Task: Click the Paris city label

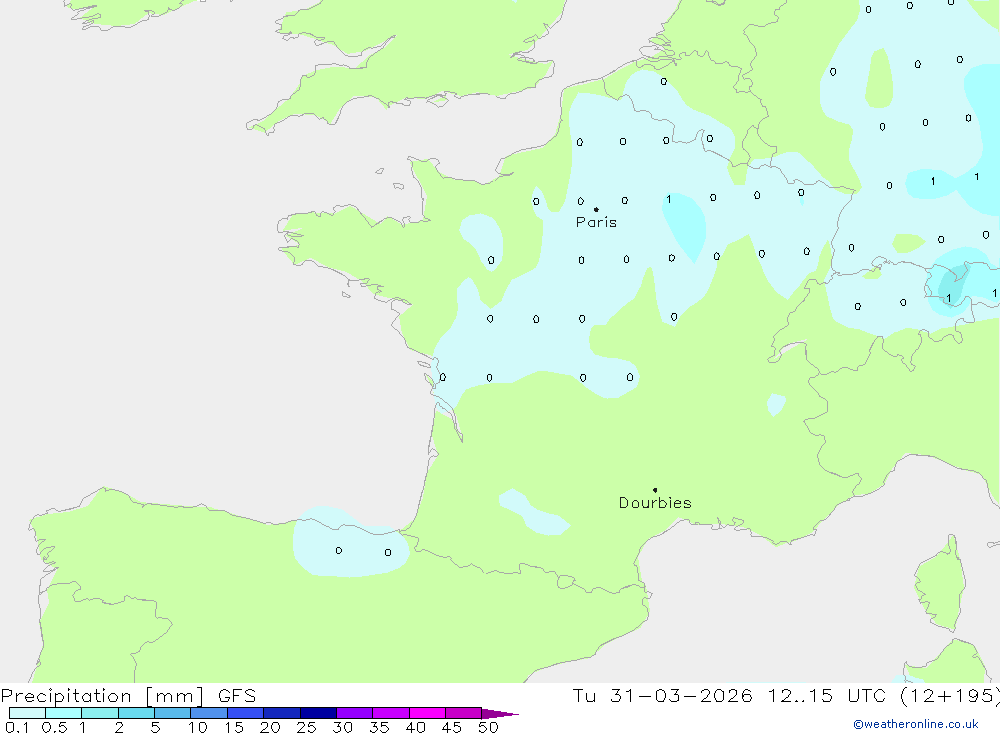Action: (x=596, y=222)
